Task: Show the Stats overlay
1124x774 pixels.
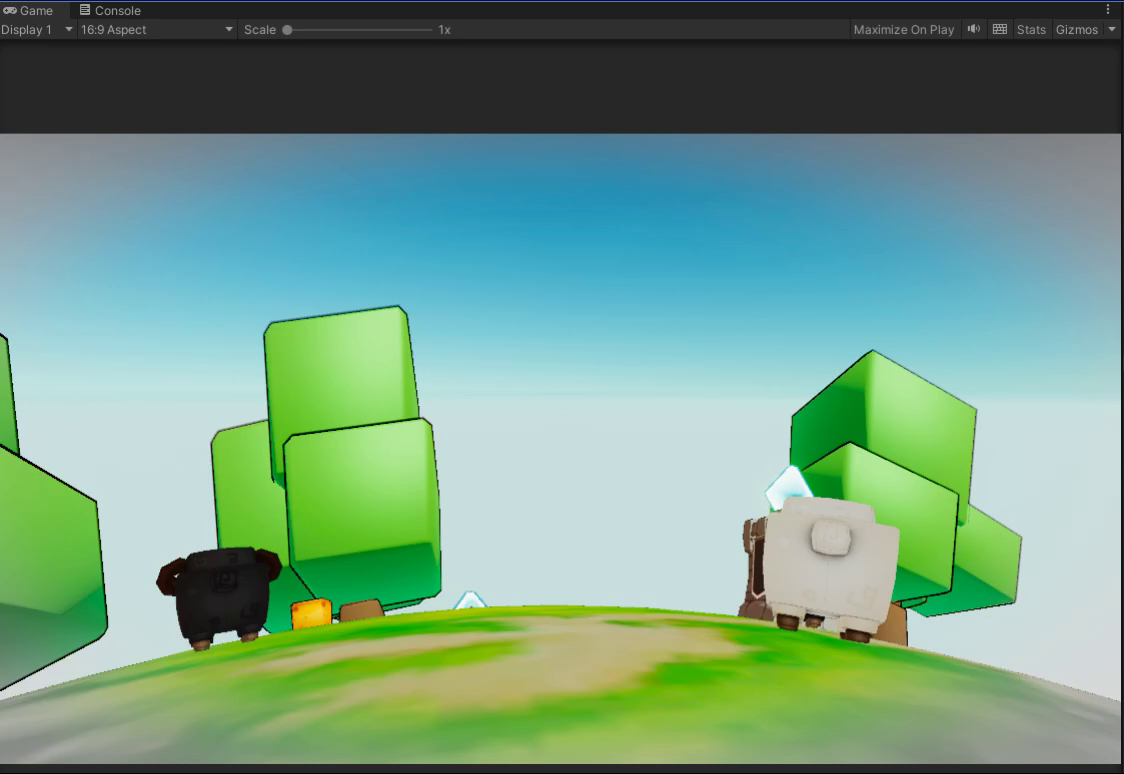Action: 1030,30
